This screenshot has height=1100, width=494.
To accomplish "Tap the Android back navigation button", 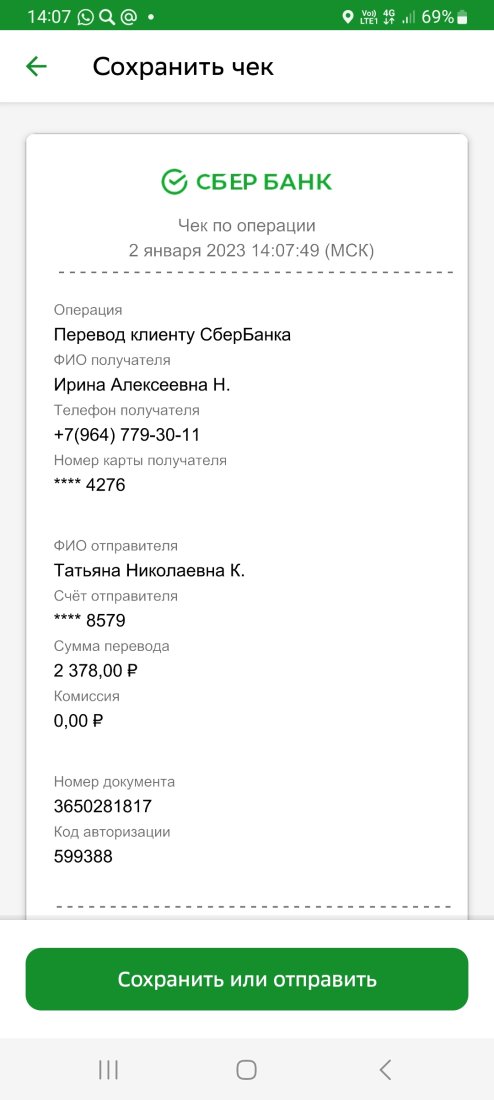I will coord(385,1069).
